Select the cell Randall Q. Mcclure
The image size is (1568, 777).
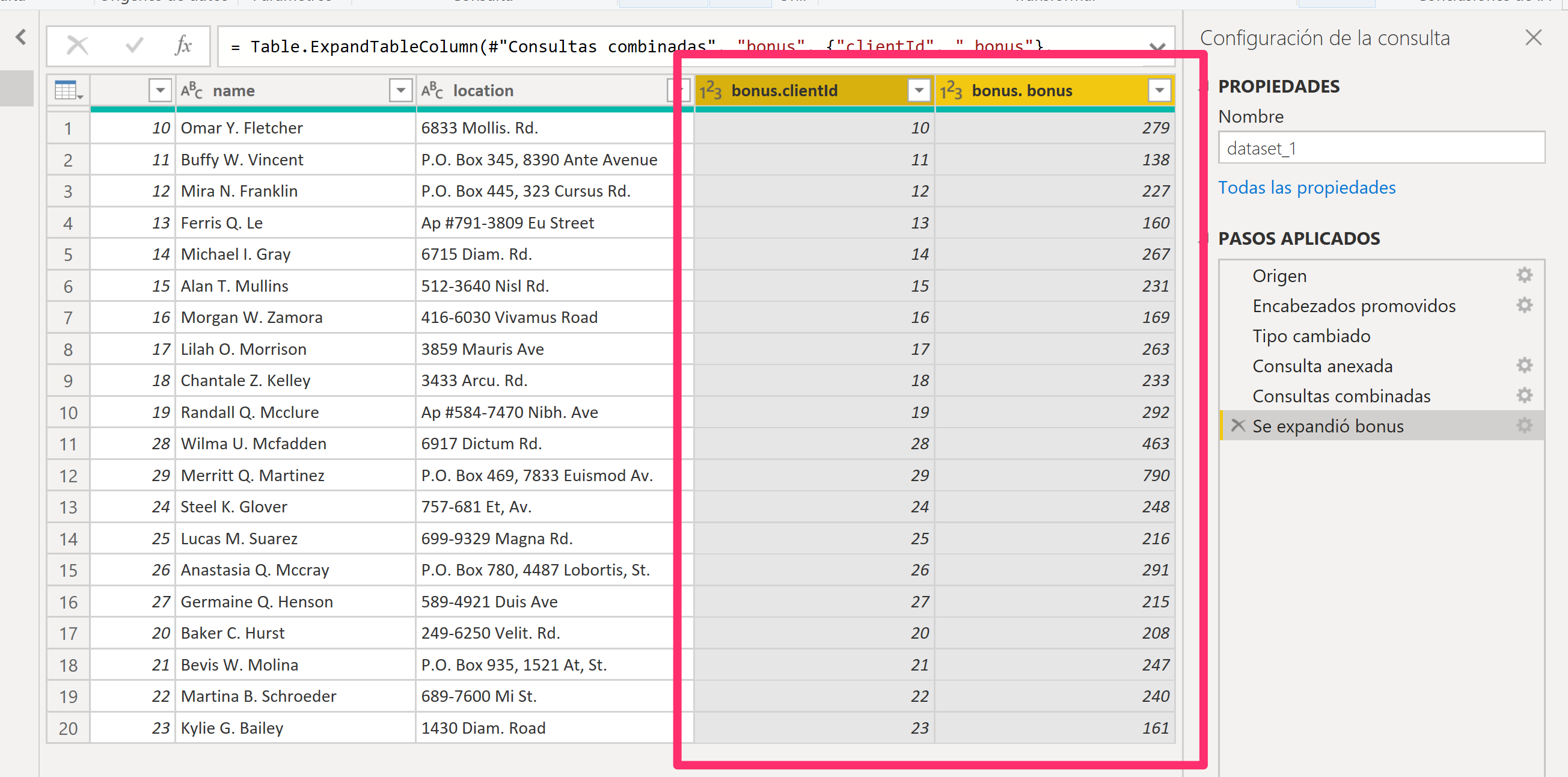295,412
